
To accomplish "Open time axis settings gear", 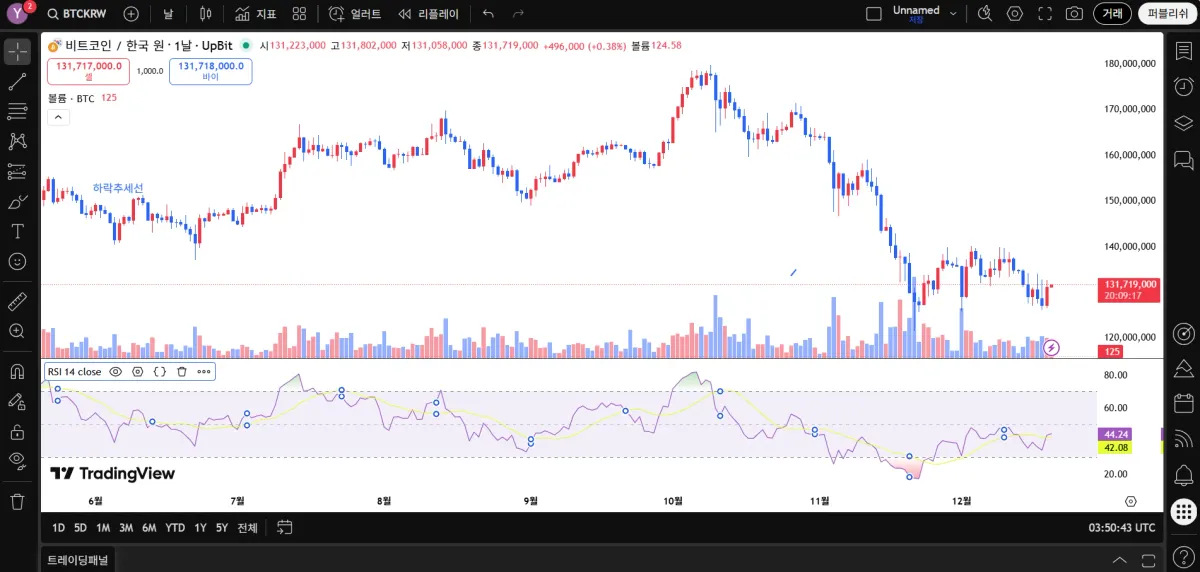I will click(1131, 500).
